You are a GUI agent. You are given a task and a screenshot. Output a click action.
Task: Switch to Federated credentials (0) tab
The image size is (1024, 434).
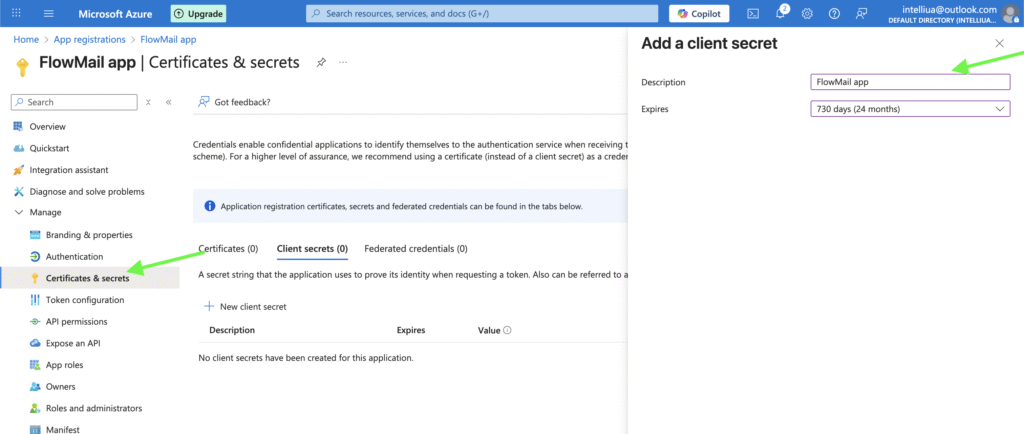[x=416, y=249]
